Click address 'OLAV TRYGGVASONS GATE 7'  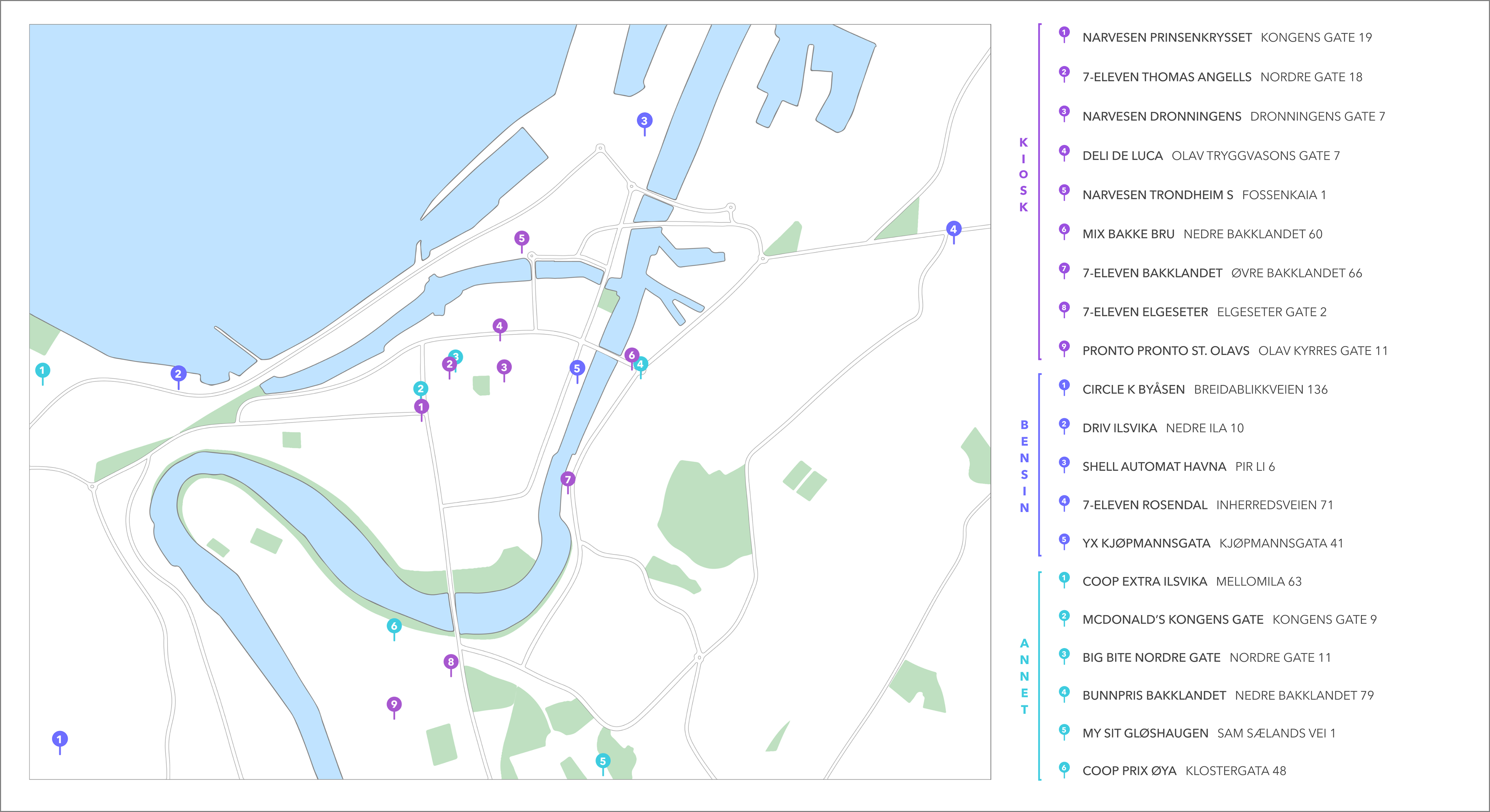click(x=1256, y=156)
